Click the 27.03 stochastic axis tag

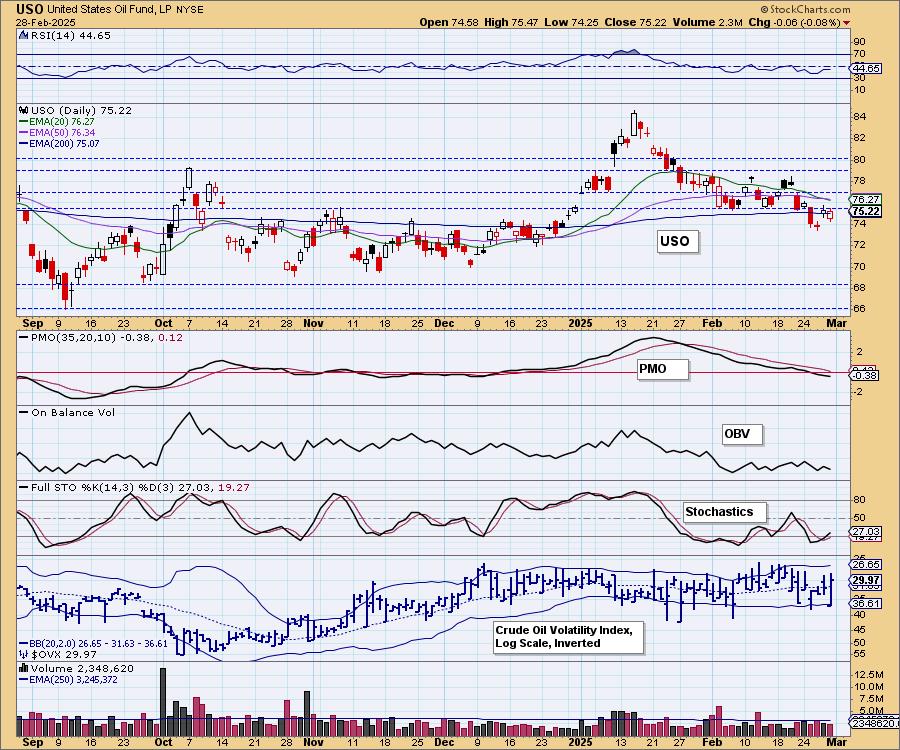tap(866, 531)
